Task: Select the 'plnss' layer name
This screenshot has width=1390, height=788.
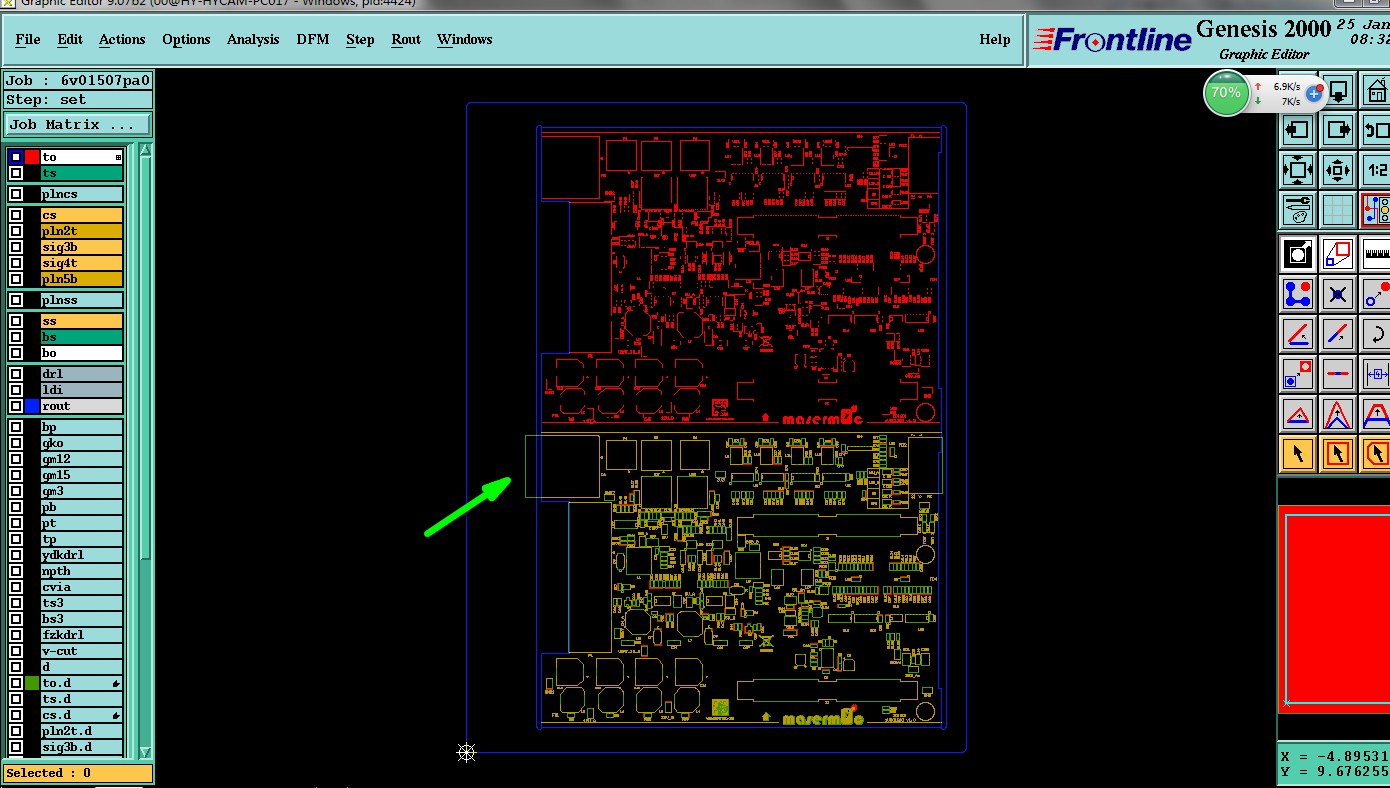Action: [81, 300]
